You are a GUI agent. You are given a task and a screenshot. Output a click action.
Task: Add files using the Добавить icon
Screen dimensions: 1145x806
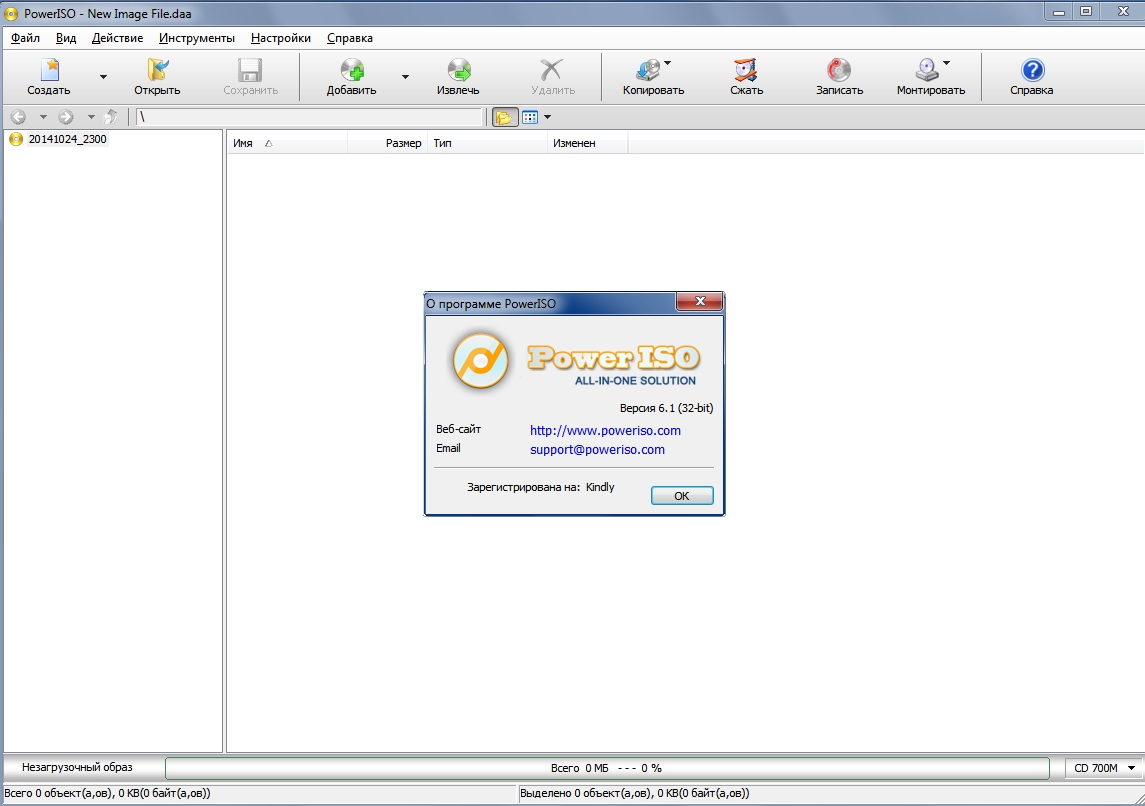[x=352, y=70]
